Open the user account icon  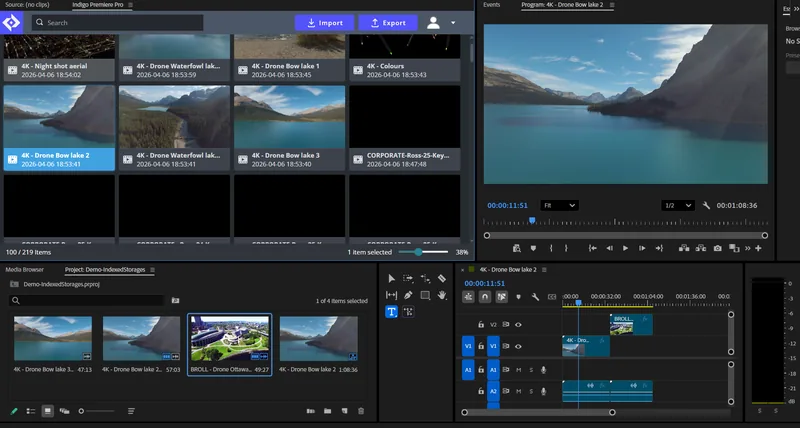click(433, 22)
